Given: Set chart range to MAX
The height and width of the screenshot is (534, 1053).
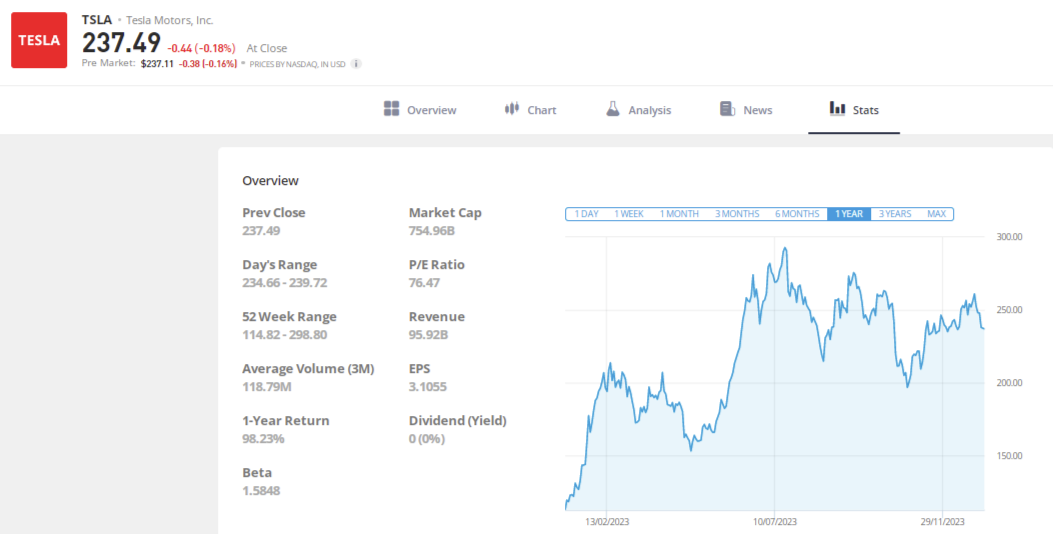Looking at the screenshot, I should (x=936, y=214).
